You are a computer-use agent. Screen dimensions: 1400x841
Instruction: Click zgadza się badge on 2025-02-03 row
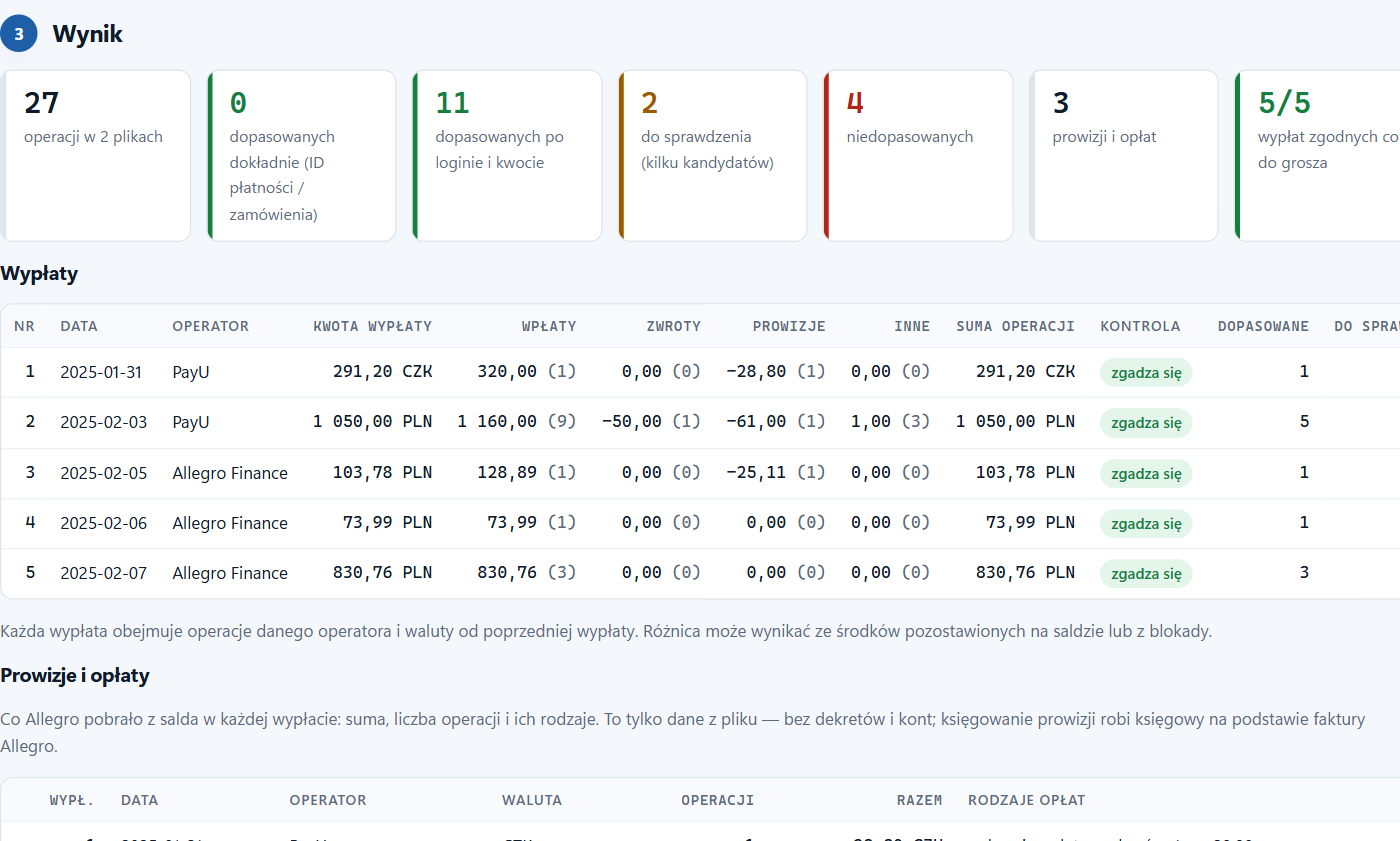click(1146, 423)
